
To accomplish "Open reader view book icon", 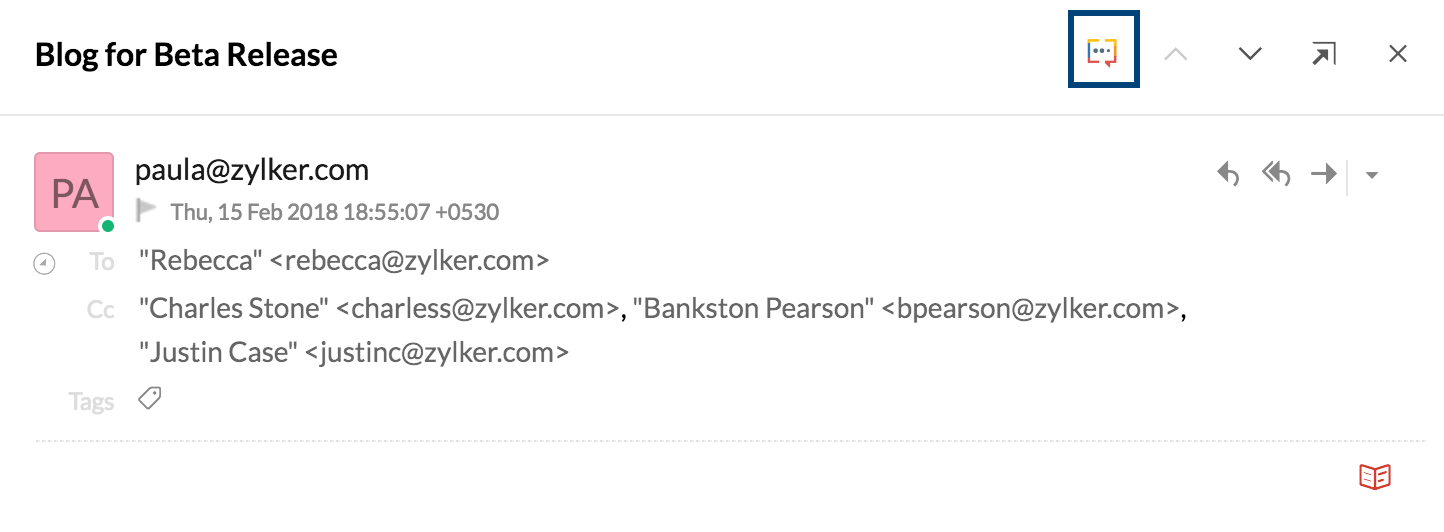I will [x=1375, y=477].
